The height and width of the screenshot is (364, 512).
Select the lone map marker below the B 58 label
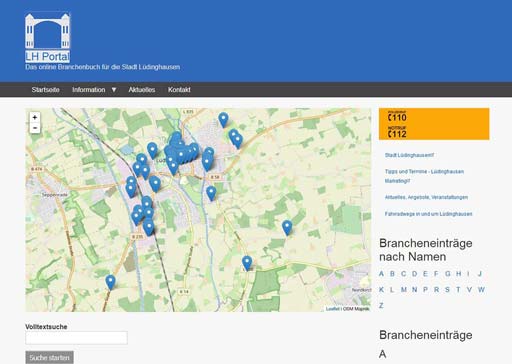pyautogui.click(x=211, y=193)
